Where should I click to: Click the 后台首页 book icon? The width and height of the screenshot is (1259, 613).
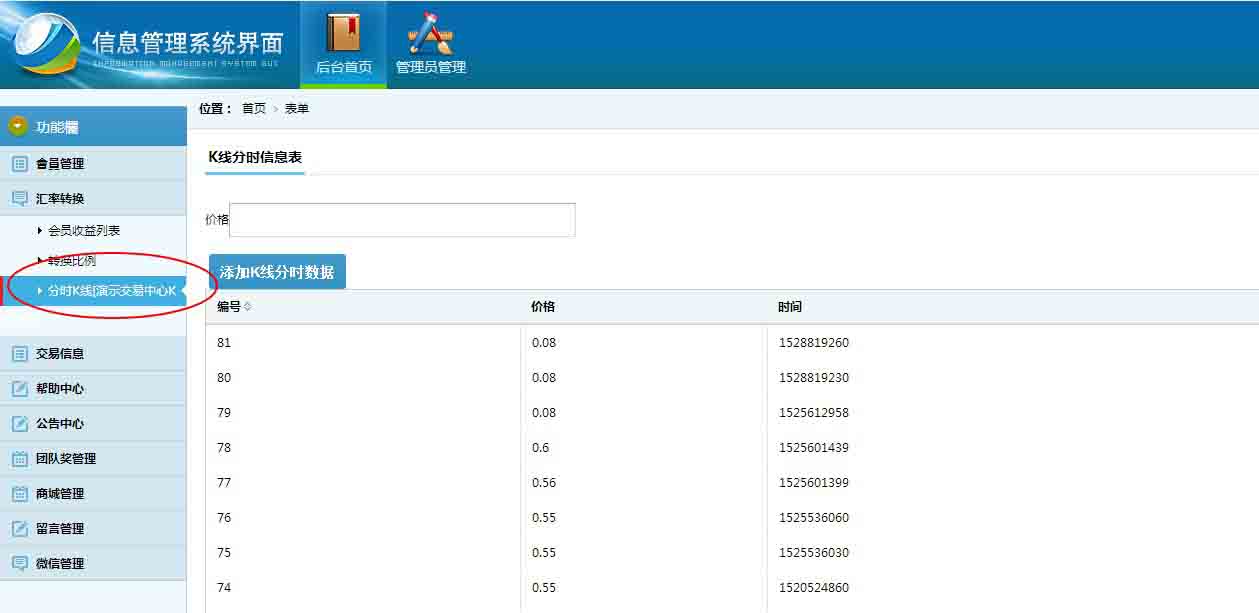pyautogui.click(x=343, y=33)
